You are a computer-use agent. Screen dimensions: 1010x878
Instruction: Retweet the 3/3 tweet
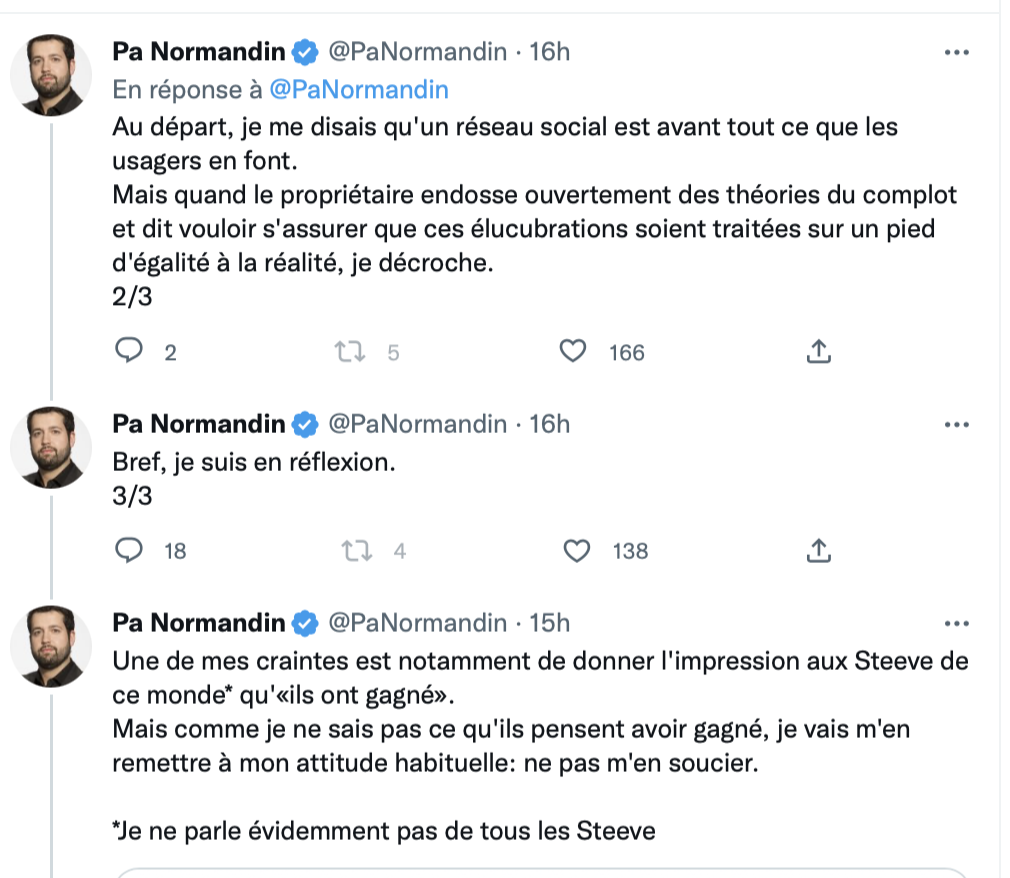(x=356, y=551)
